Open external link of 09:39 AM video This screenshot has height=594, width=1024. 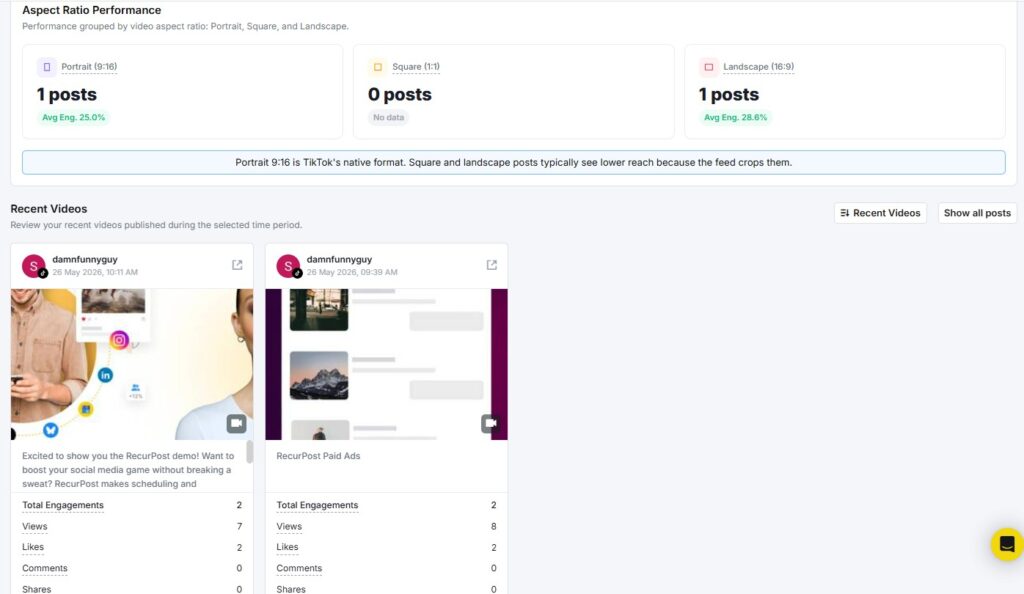[492, 264]
